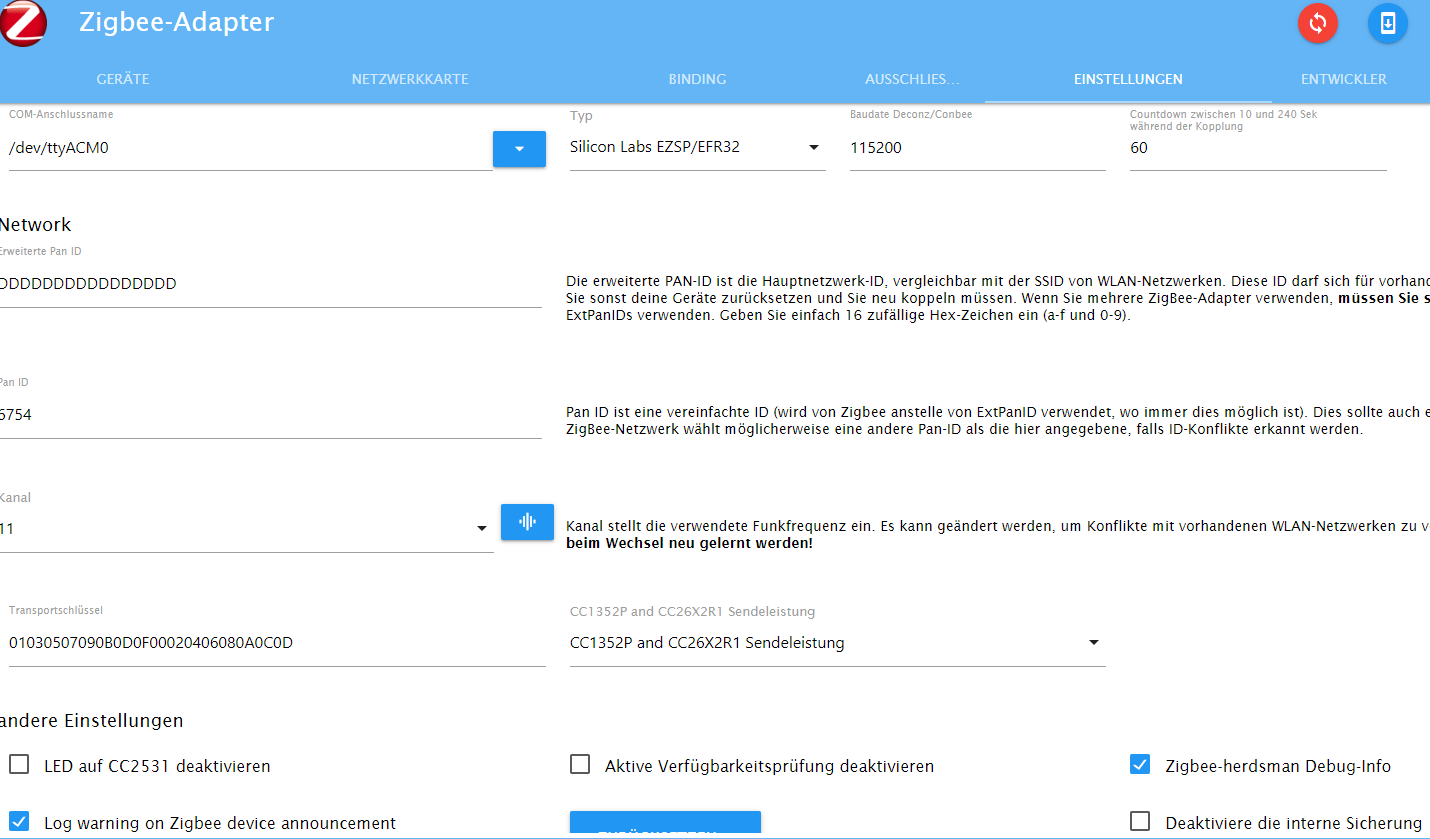Open the Entwickler tab
Viewport: 1430px width, 839px height.
tap(1344, 79)
